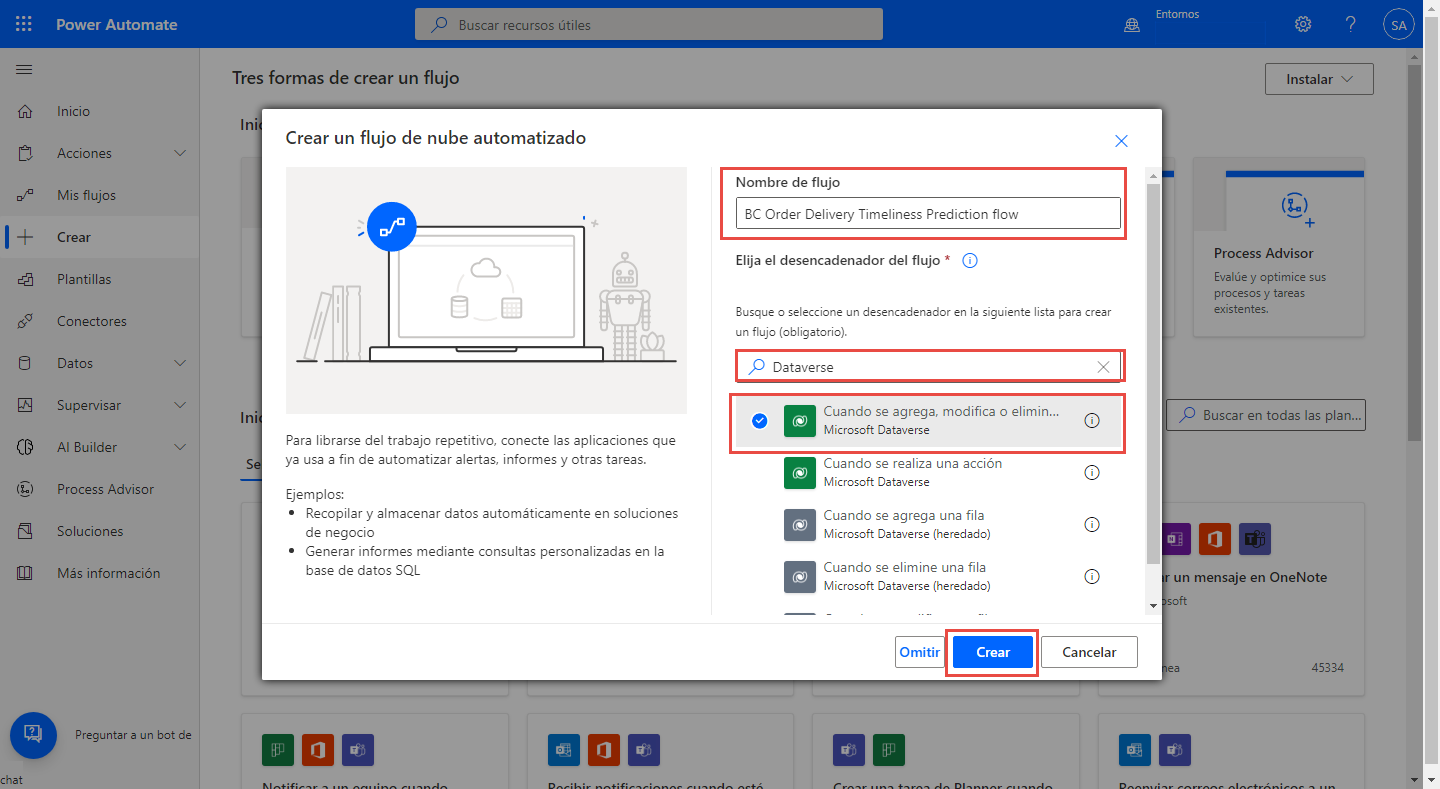The image size is (1440, 789).
Task: Click the Dataverse trigger search field
Action: pyautogui.click(x=928, y=367)
